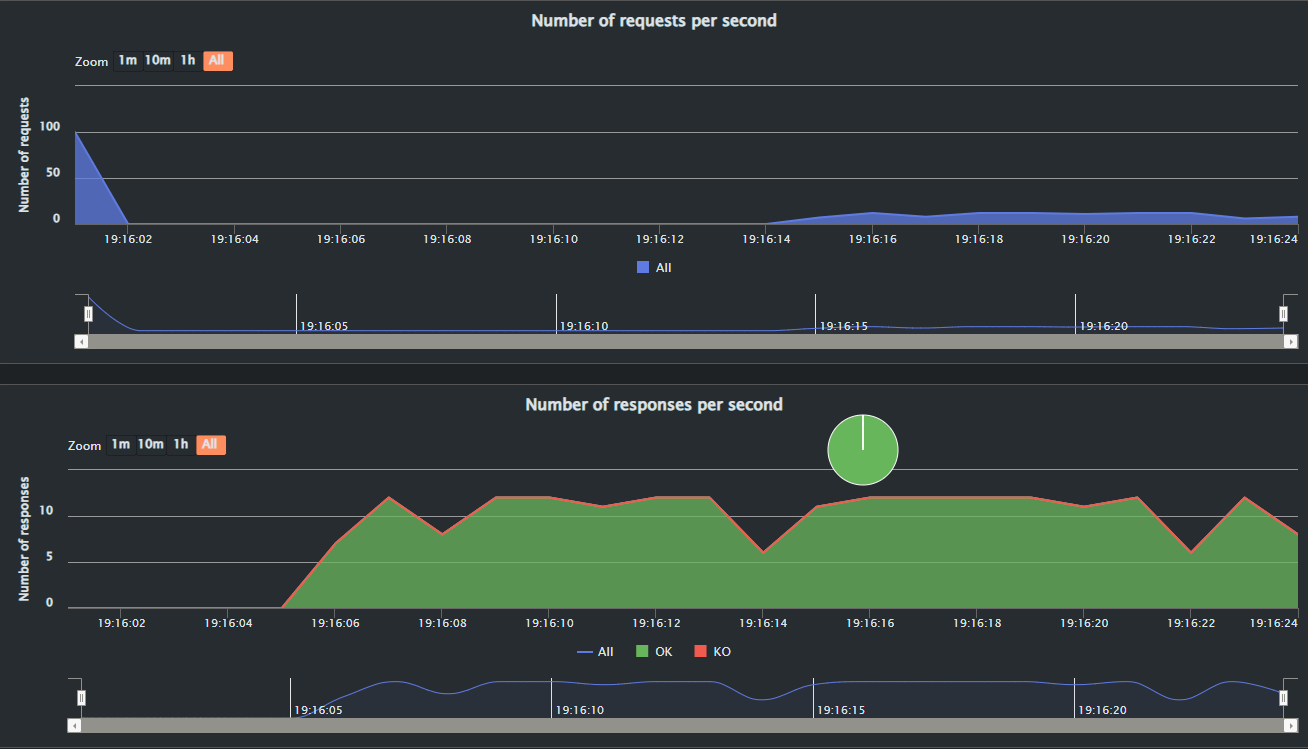Toggle the All series in requests legend
1308x749 pixels.
pyautogui.click(x=654, y=268)
